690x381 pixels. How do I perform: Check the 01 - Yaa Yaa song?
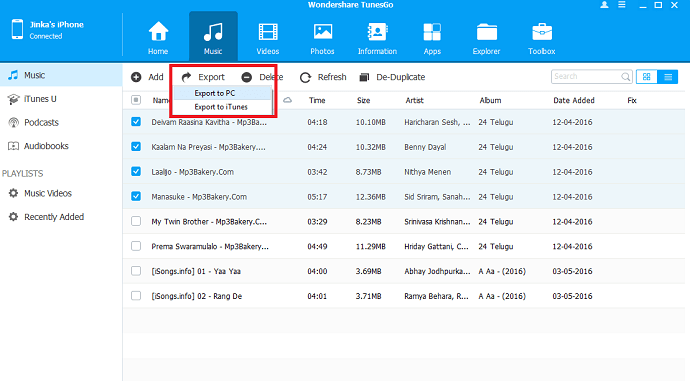136,271
